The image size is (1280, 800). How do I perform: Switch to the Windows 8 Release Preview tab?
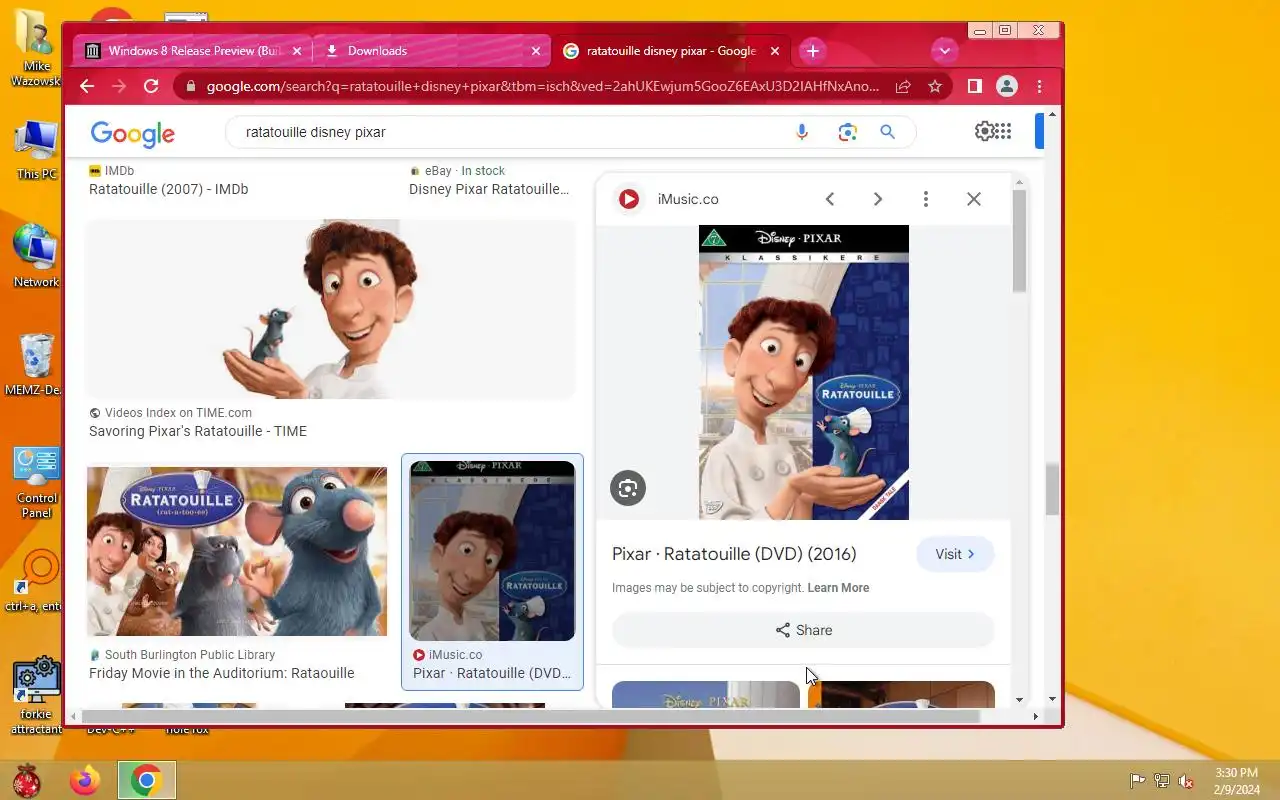click(x=193, y=51)
